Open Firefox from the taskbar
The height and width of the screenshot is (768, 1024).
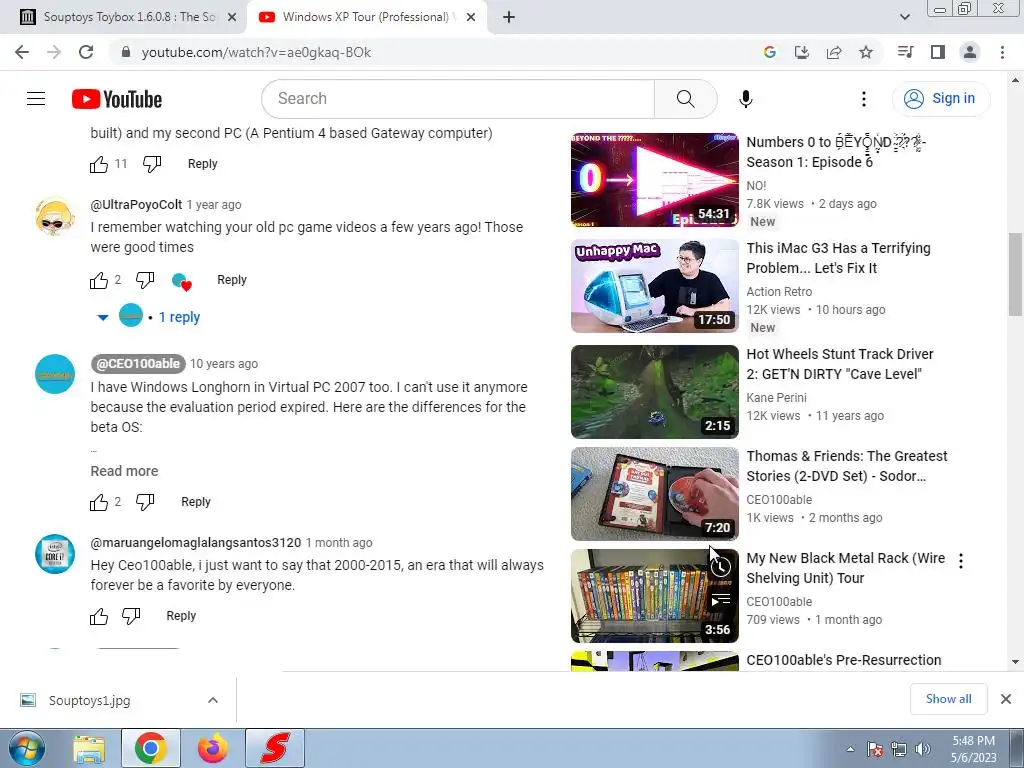point(213,748)
